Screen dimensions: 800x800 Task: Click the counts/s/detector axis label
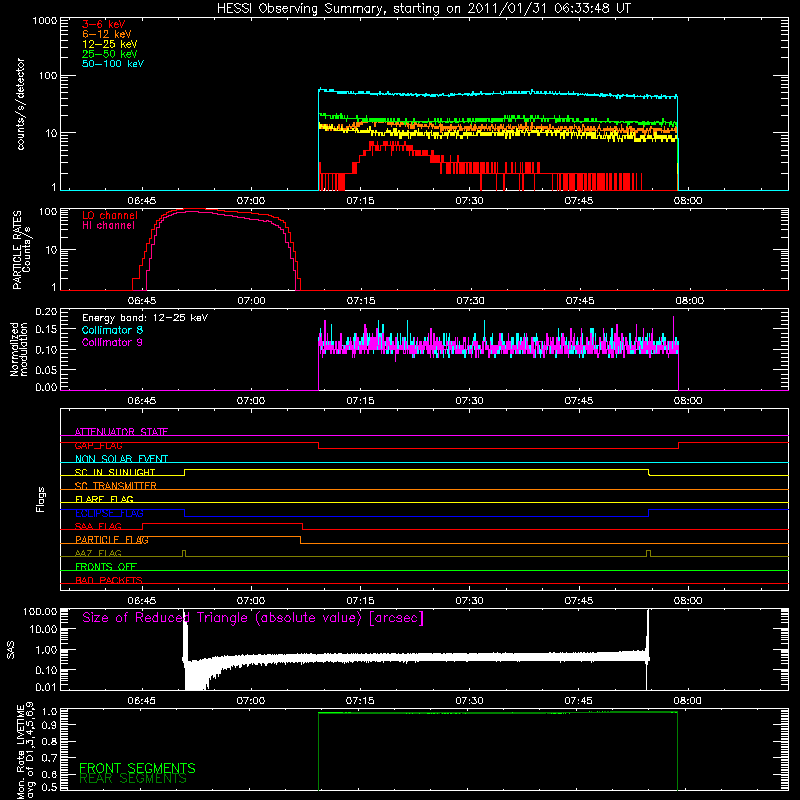click(20, 104)
